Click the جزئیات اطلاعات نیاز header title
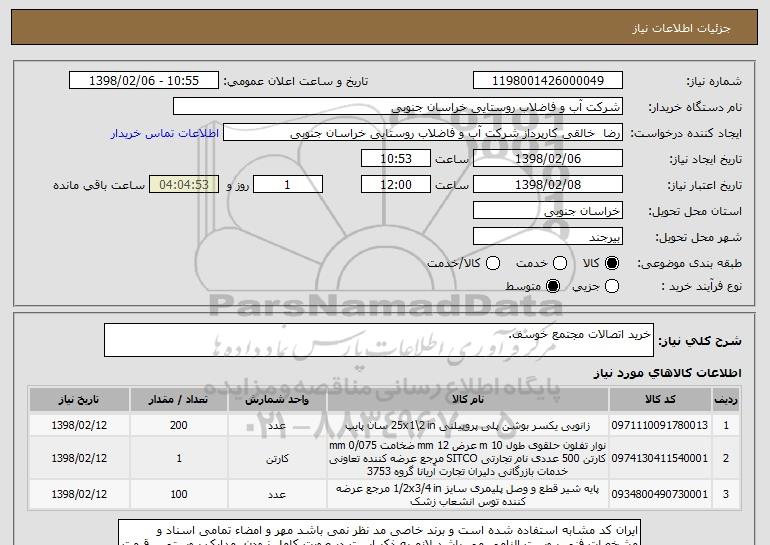Viewport: 770px width, 545px height. (x=681, y=28)
